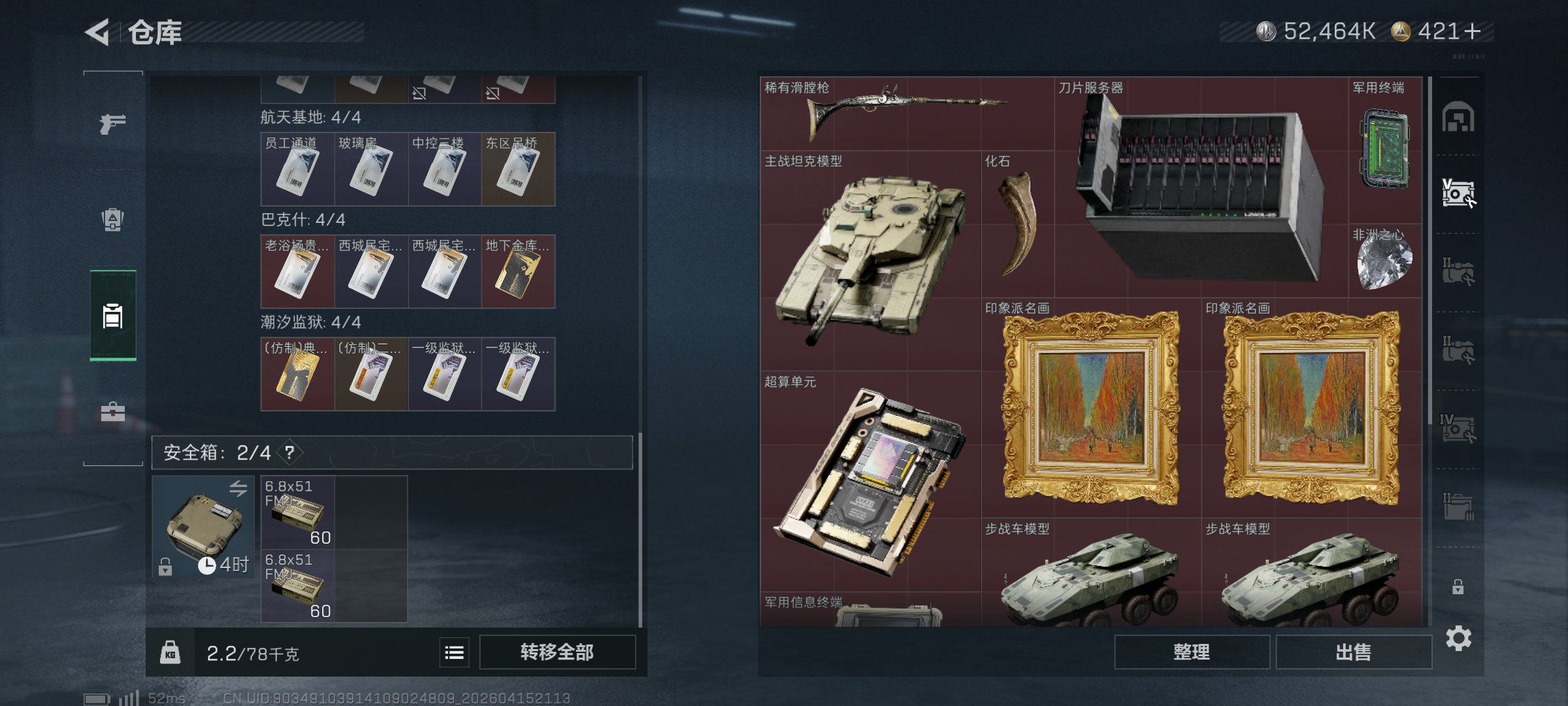Viewport: 1568px width, 706px height.
Task: Click the warehouse grid scrollbar
Action: coord(1429,242)
